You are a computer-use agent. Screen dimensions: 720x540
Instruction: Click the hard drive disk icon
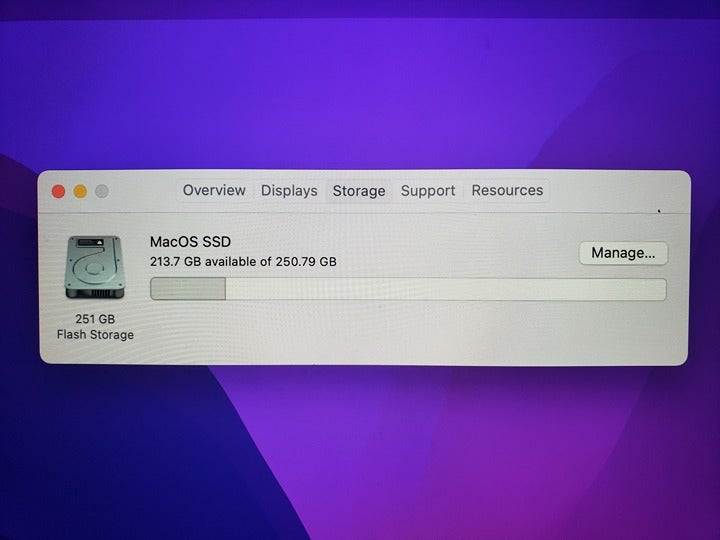[95, 267]
